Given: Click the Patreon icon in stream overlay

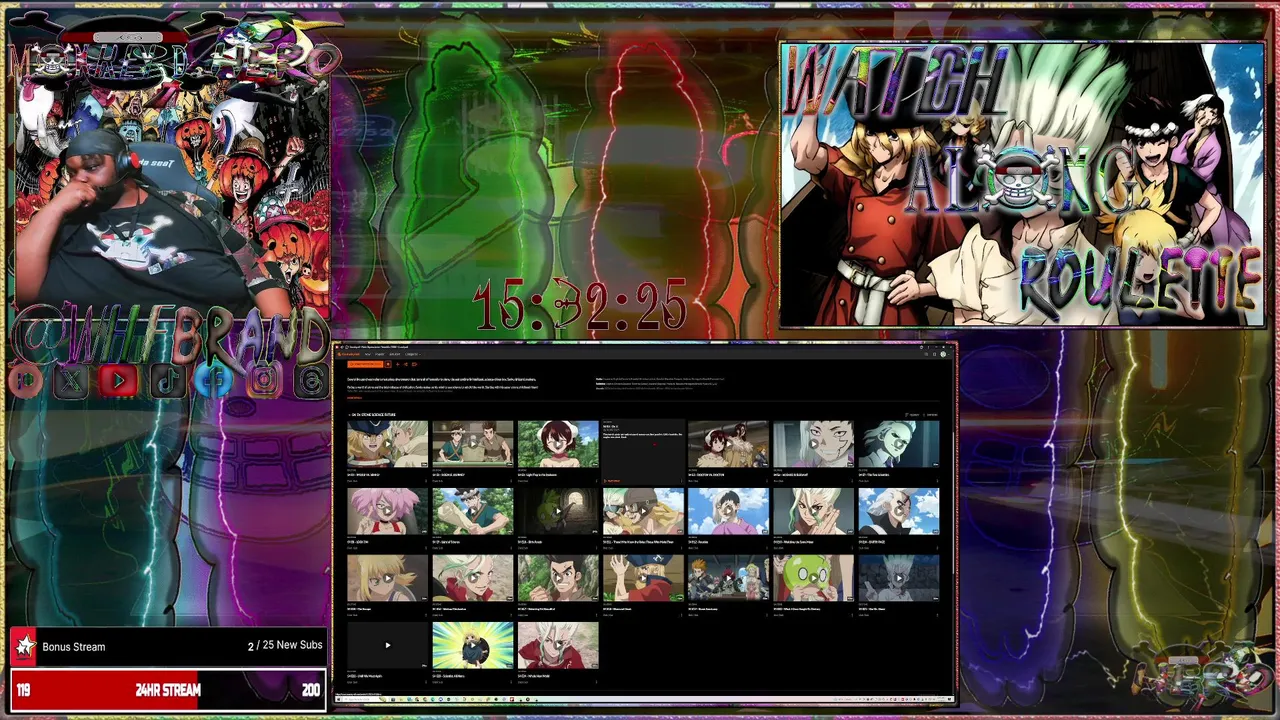Looking at the screenshot, I should click(x=24, y=381).
